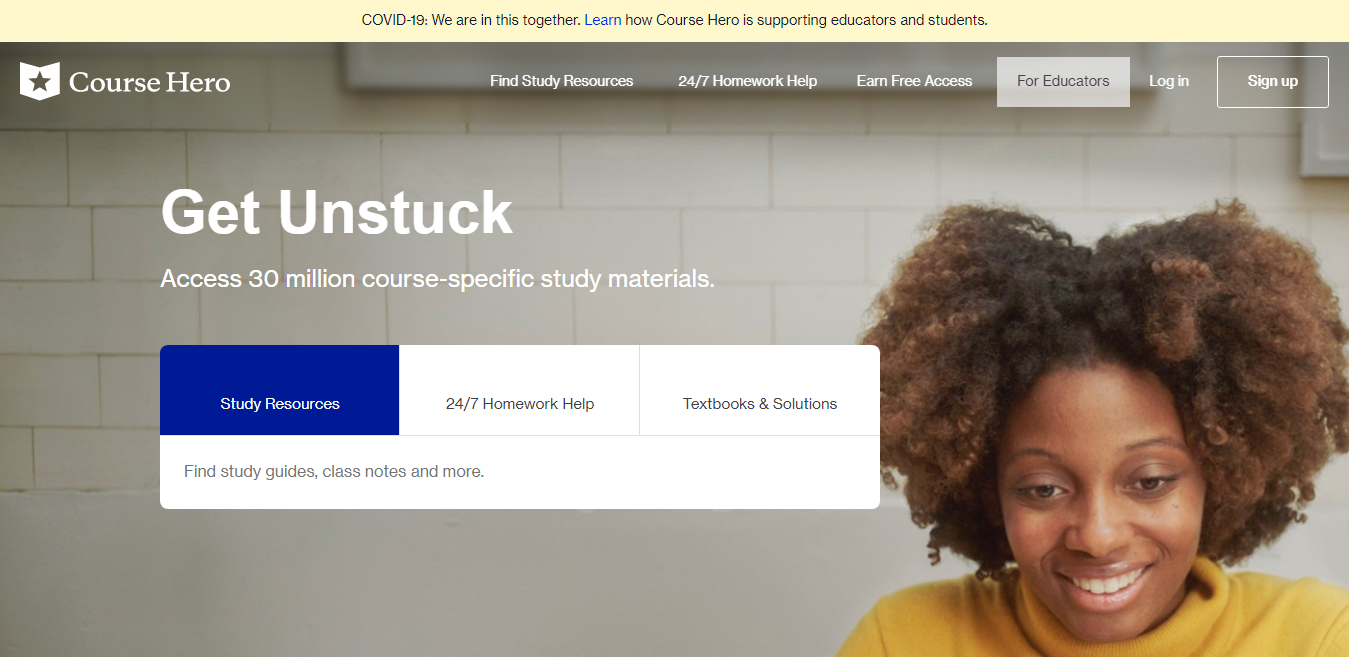This screenshot has height=657, width=1349.
Task: Click the Course Hero star shield logo icon
Action: click(40, 81)
